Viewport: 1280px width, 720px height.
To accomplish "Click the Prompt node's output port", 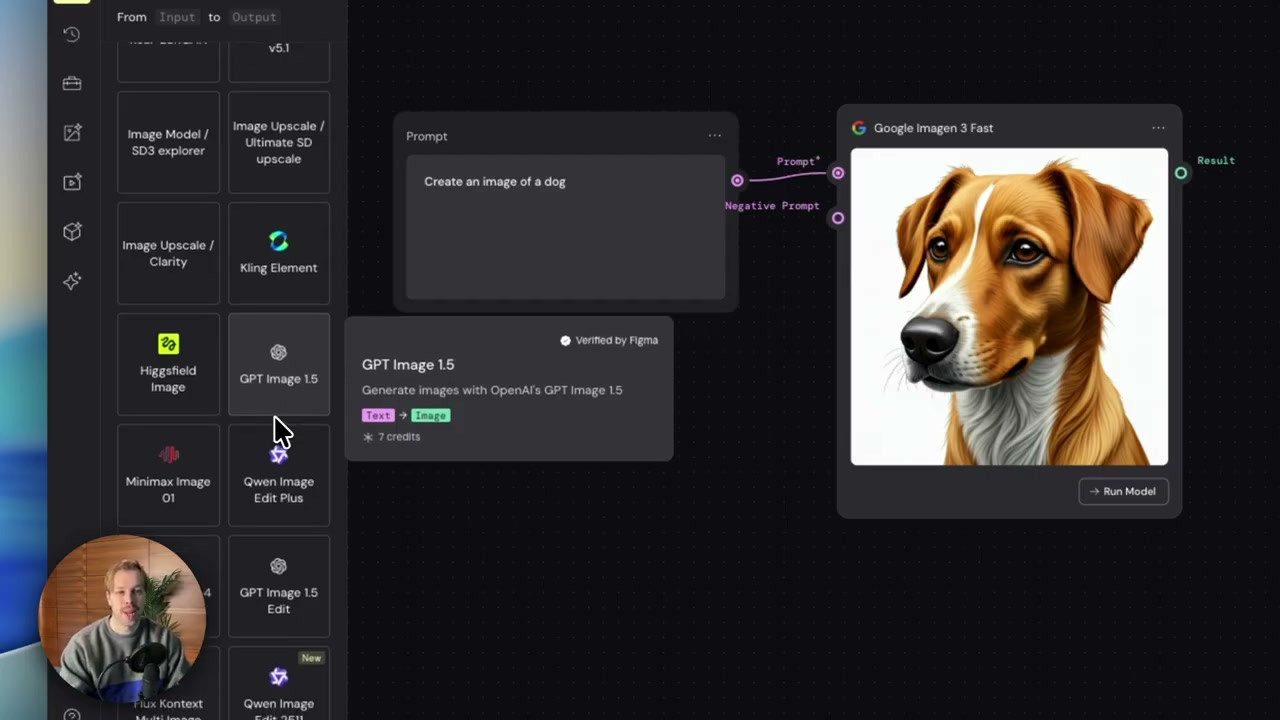I will (737, 181).
